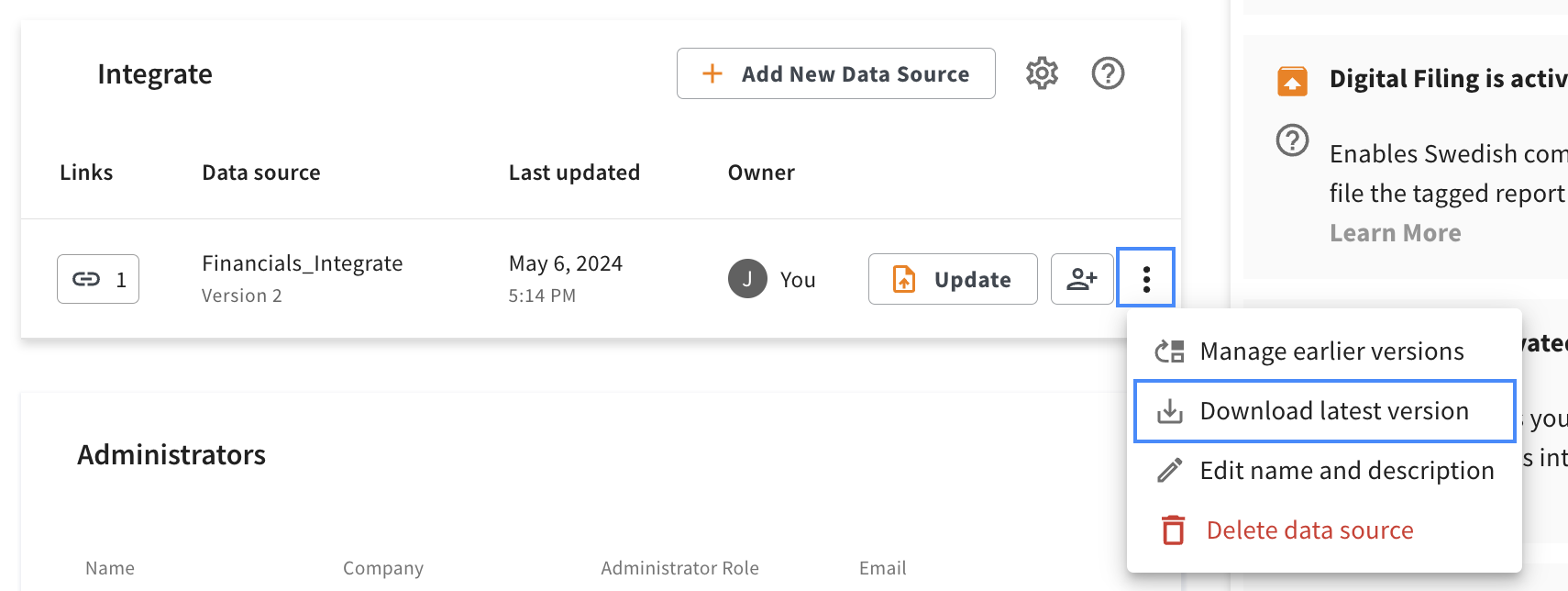1568x591 pixels.
Task: Click the Data source column header
Action: 261,173
